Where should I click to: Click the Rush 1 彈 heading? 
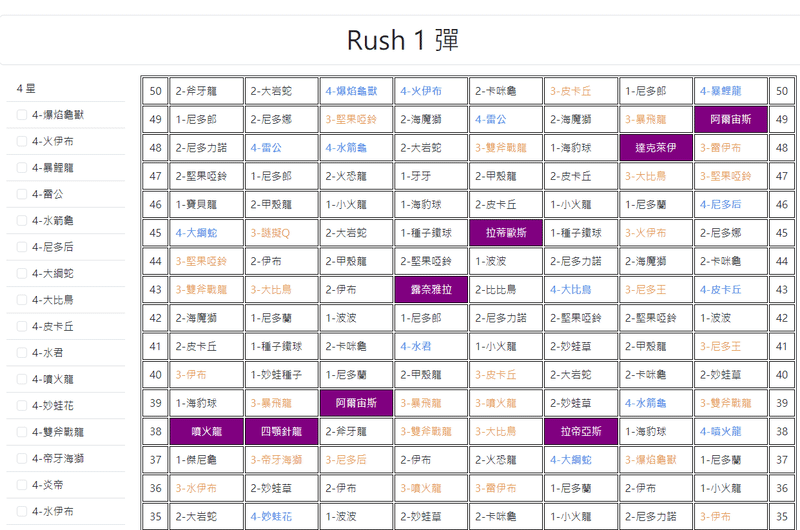[x=403, y=40]
